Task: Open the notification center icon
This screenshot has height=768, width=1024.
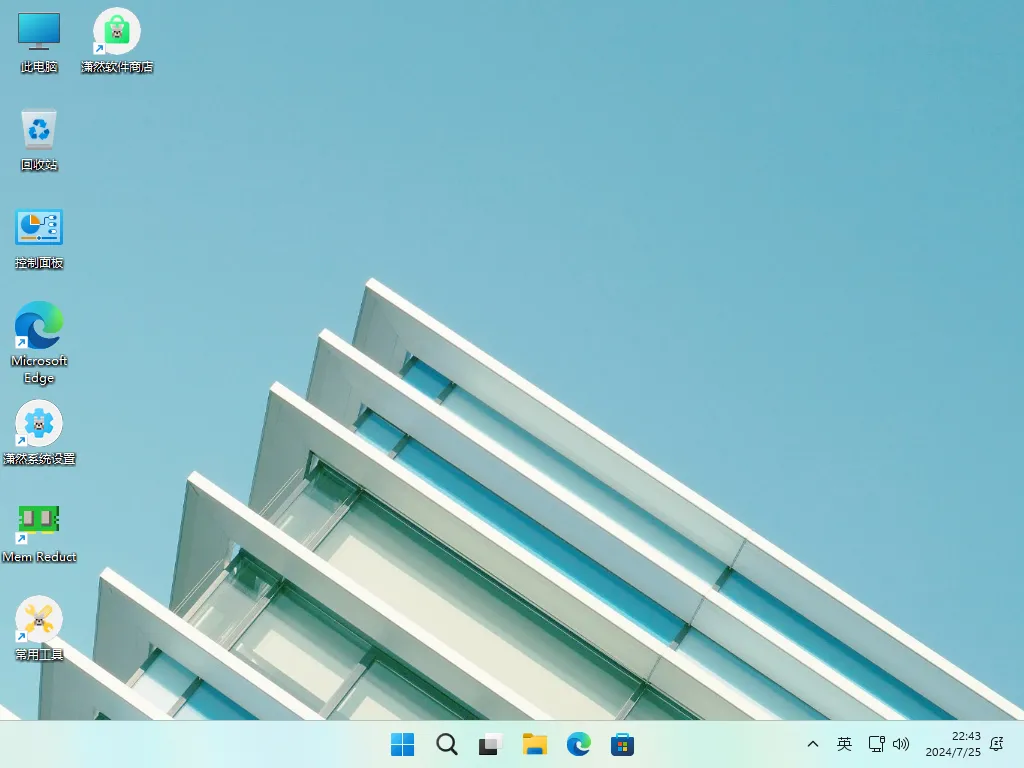Action: tap(996, 744)
